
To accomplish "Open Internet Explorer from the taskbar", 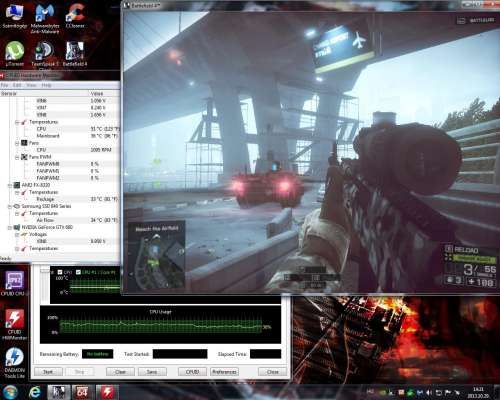I will [x=34, y=392].
